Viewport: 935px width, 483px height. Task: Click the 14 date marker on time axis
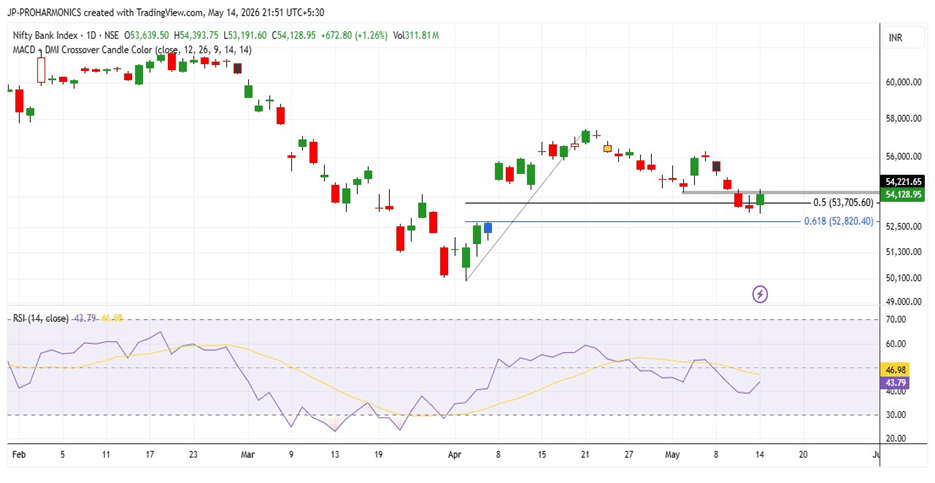[760, 454]
